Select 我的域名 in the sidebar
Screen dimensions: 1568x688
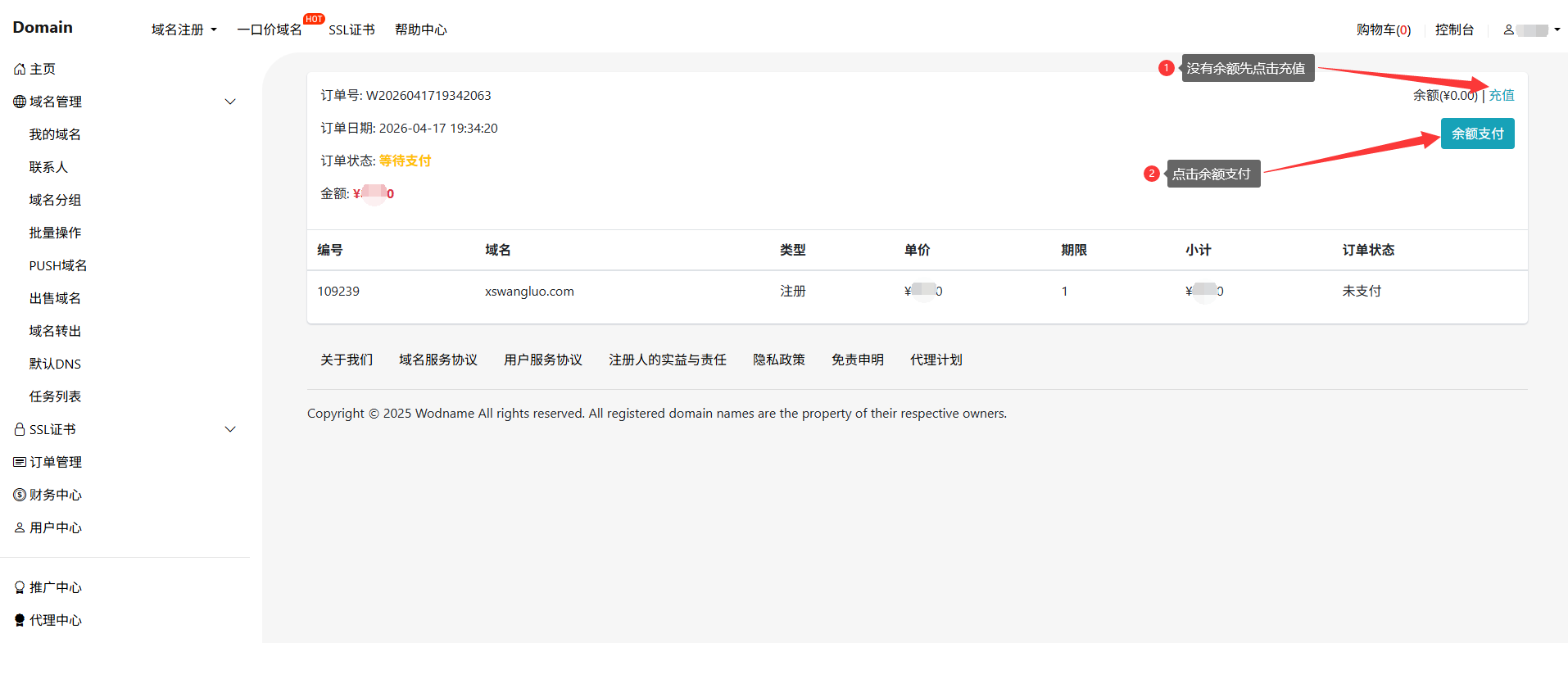click(x=55, y=134)
